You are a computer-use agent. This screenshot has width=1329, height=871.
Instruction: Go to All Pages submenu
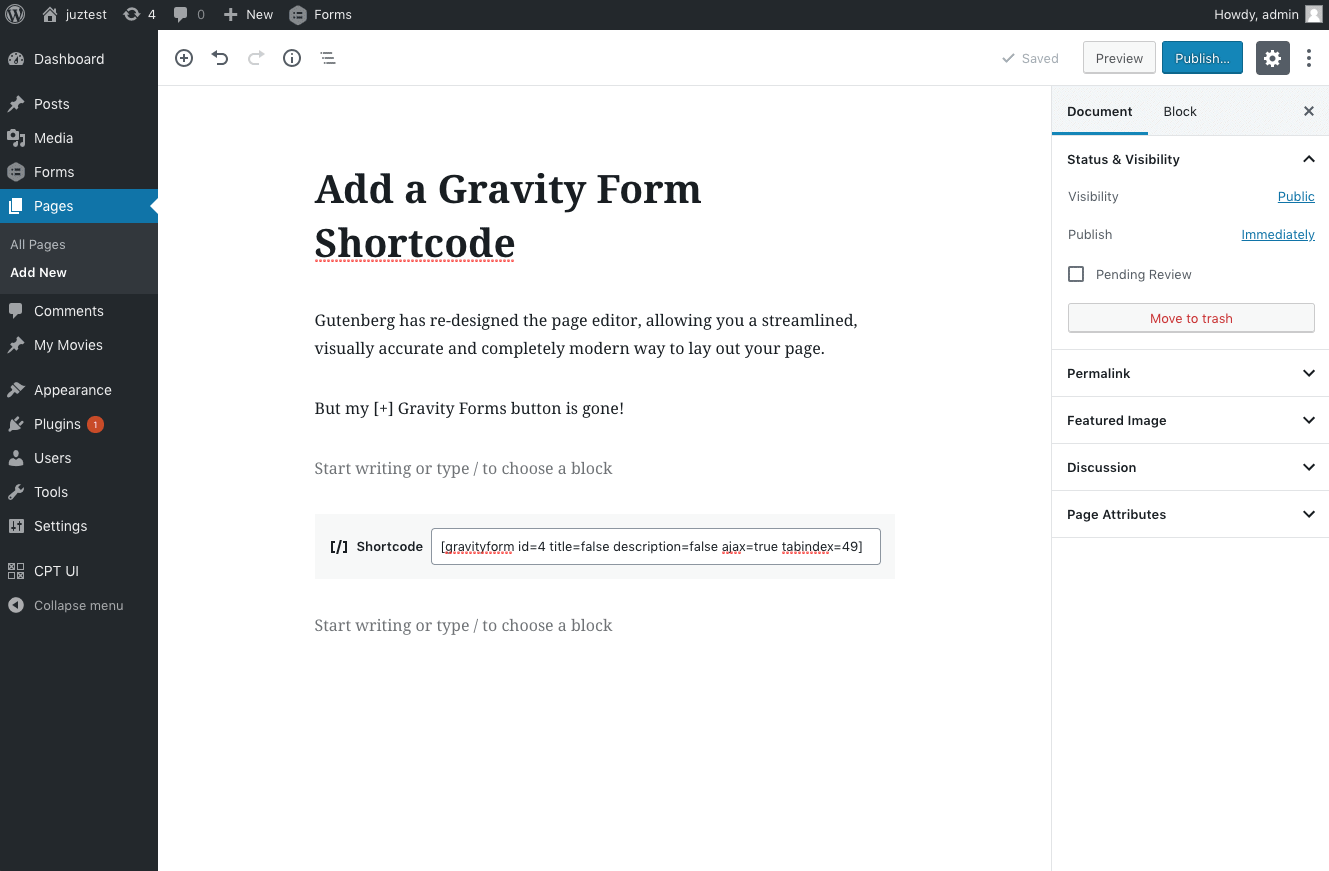[x=38, y=244]
